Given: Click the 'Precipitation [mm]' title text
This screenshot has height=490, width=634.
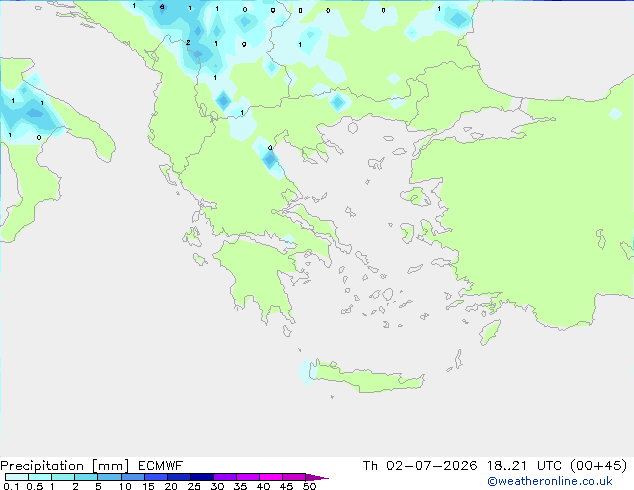Looking at the screenshot, I should point(64,466).
